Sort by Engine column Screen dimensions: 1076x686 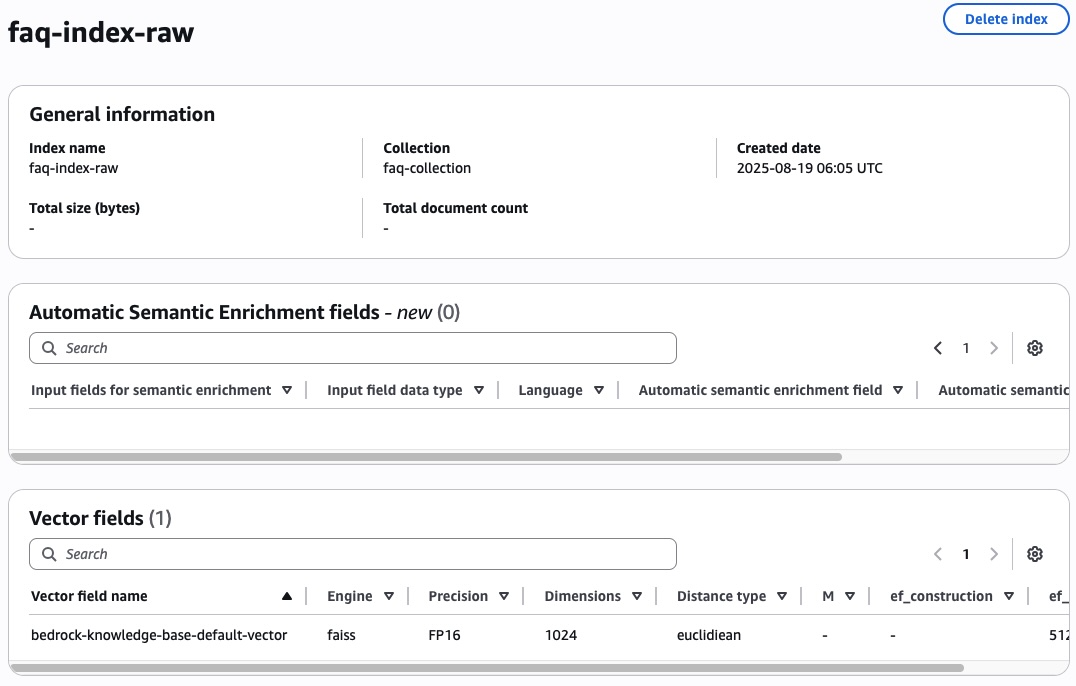coord(389,596)
